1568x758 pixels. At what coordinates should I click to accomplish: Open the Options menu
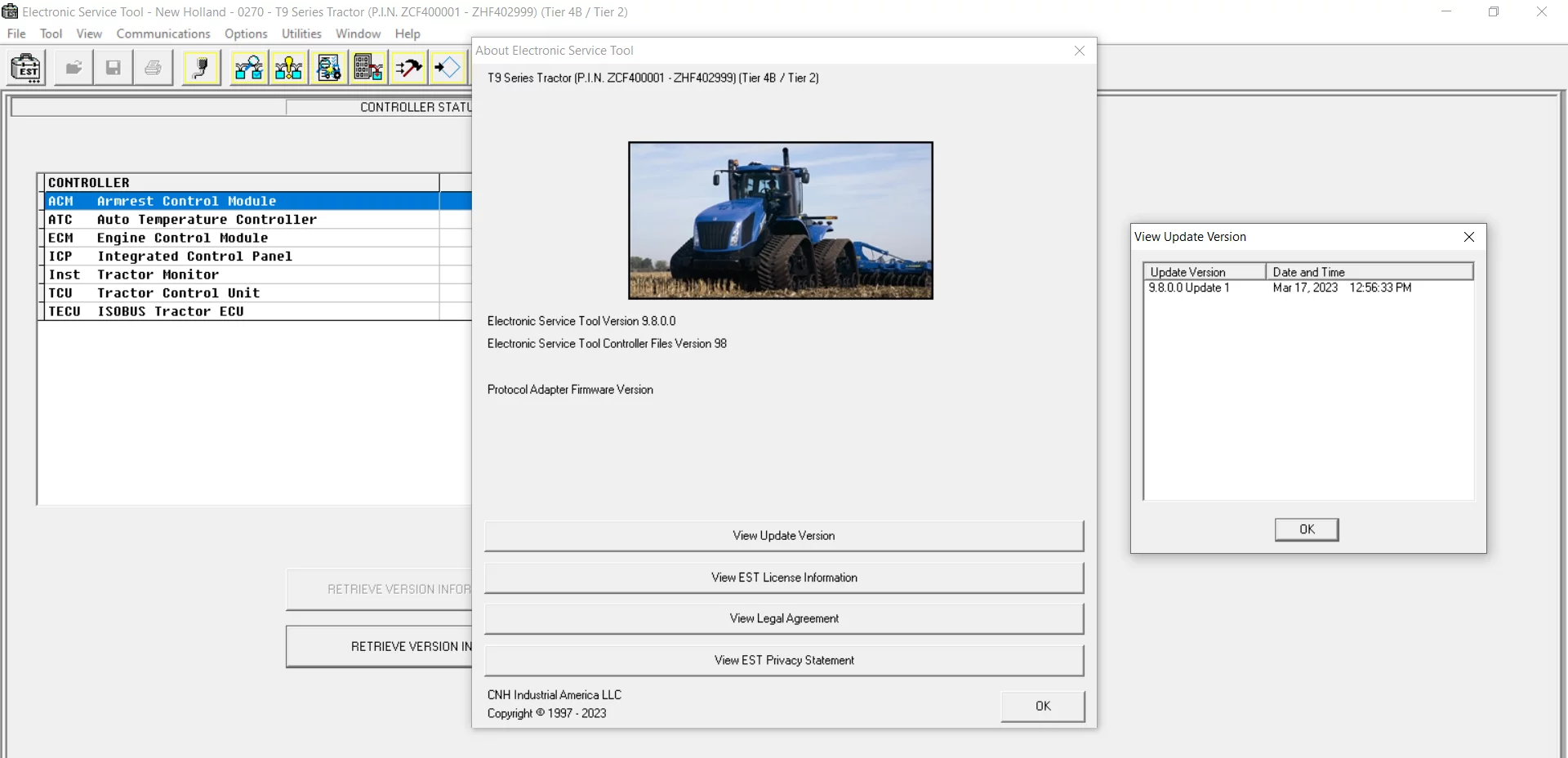coord(246,33)
